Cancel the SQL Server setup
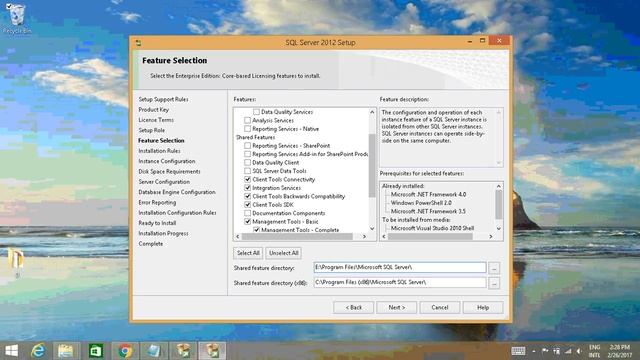The width and height of the screenshot is (640, 360). pos(440,307)
